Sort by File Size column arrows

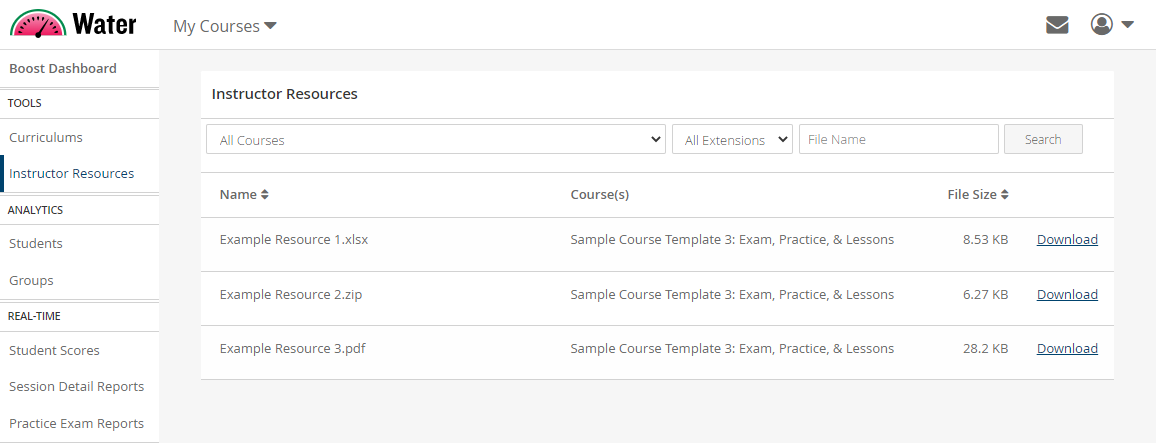[x=1004, y=195]
